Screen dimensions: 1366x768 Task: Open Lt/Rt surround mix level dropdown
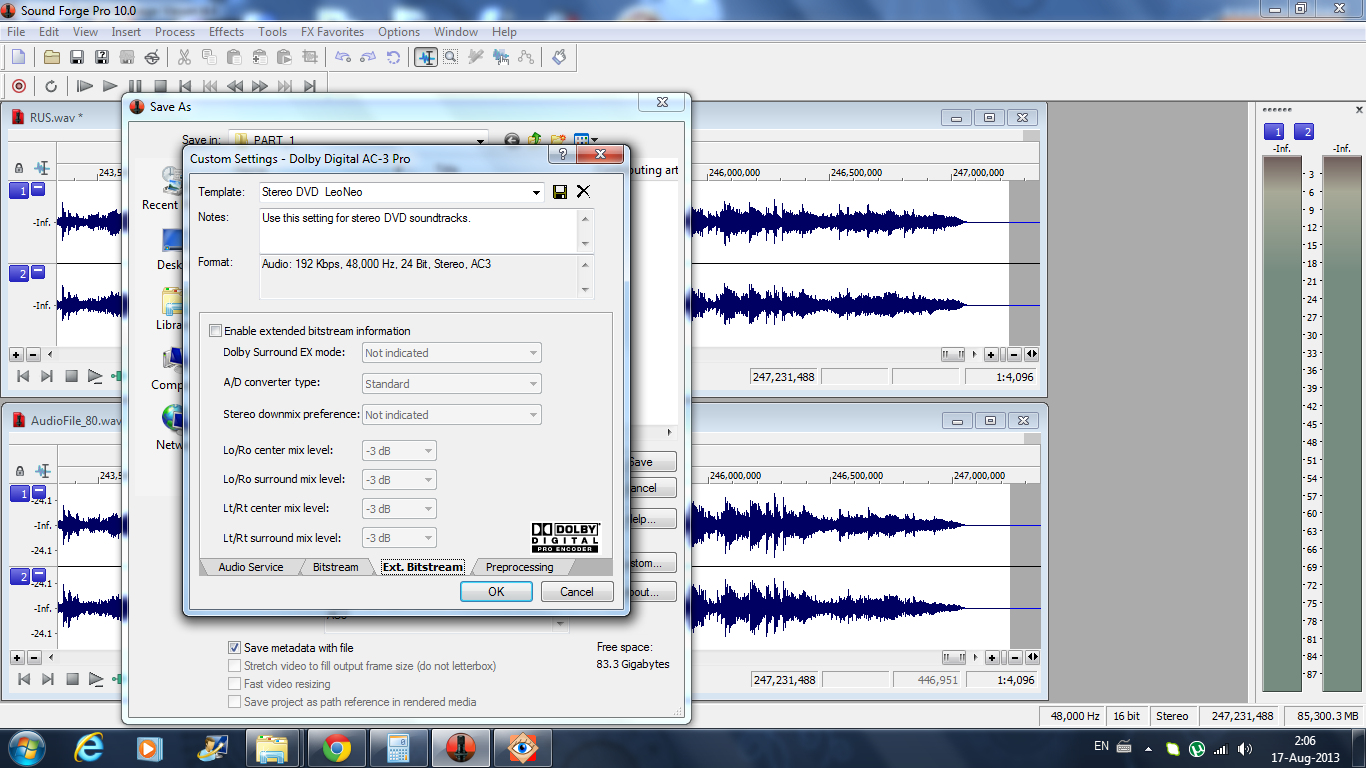pos(428,538)
